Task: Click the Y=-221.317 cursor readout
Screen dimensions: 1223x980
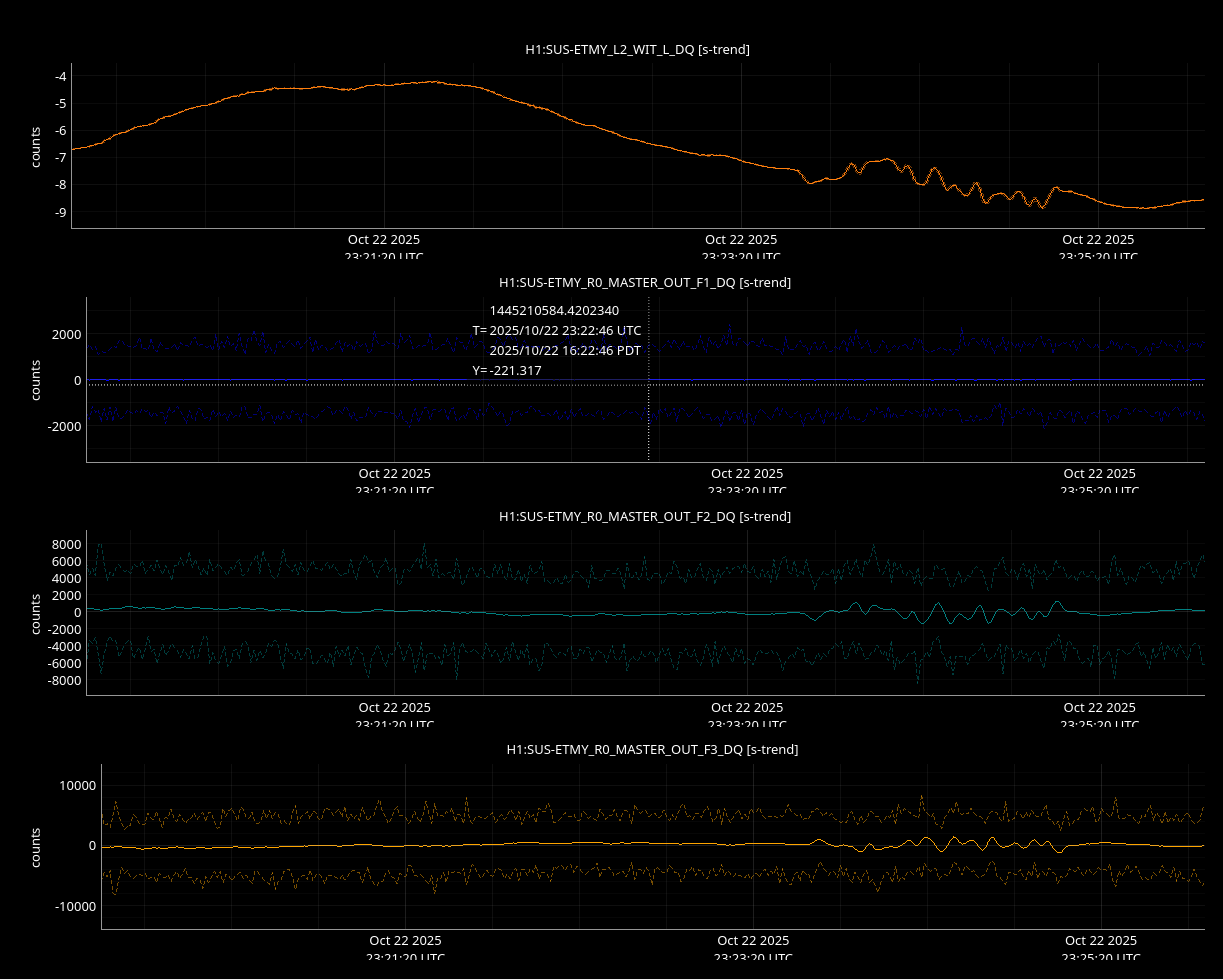Action: tap(507, 370)
